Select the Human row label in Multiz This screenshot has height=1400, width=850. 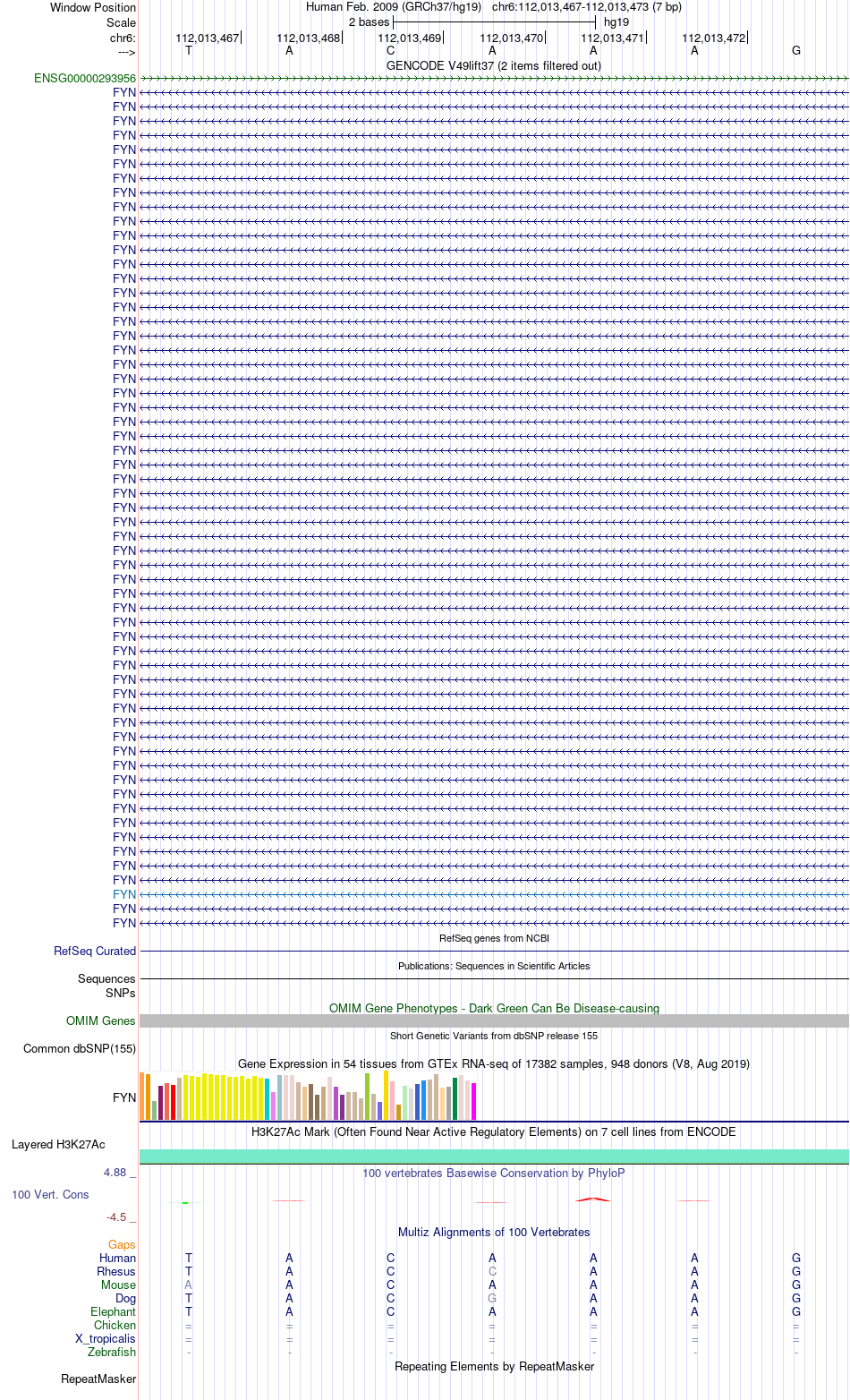point(118,1259)
